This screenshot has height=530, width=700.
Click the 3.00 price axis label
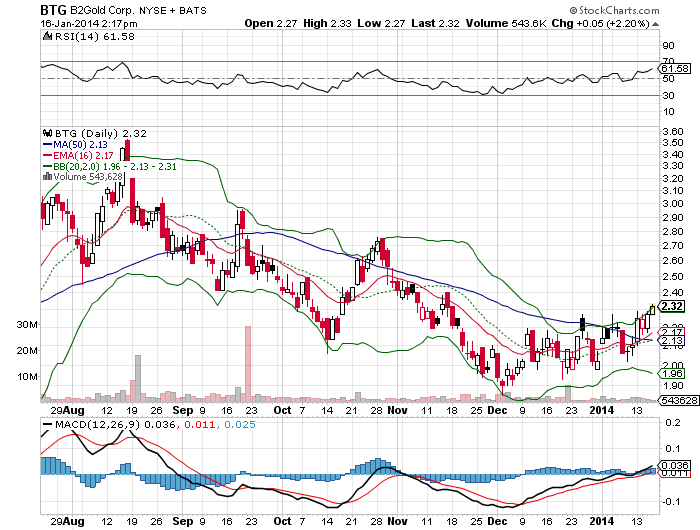pos(673,204)
